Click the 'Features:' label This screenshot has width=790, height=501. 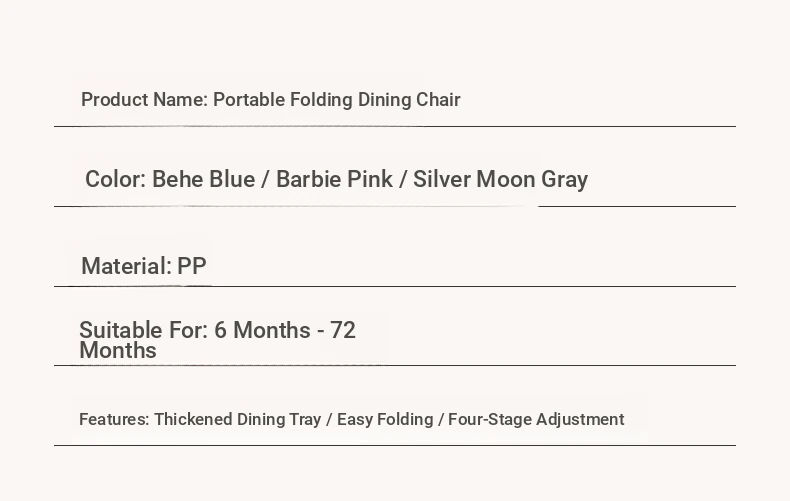(x=114, y=420)
